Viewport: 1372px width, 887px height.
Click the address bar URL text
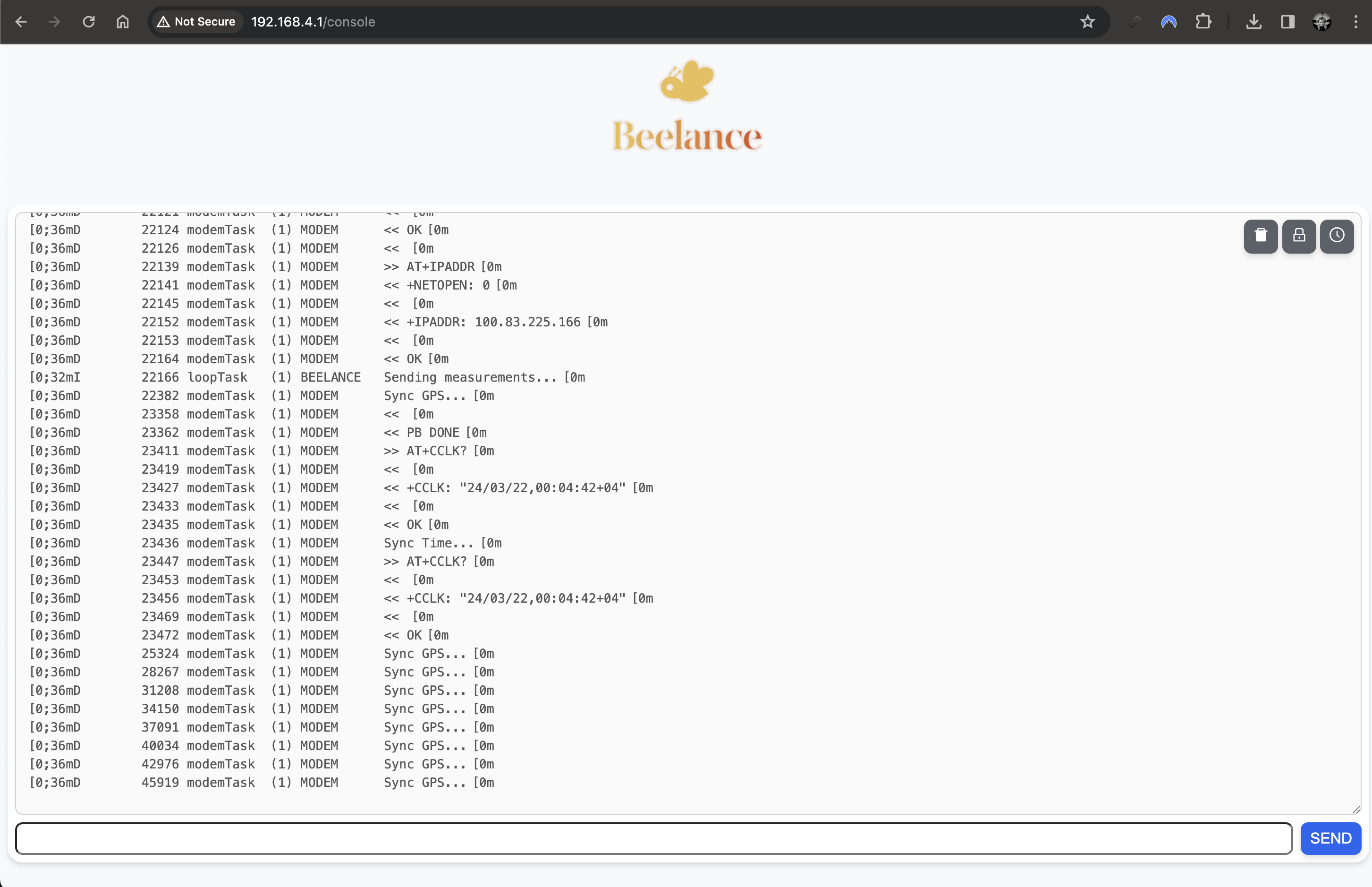(x=313, y=22)
